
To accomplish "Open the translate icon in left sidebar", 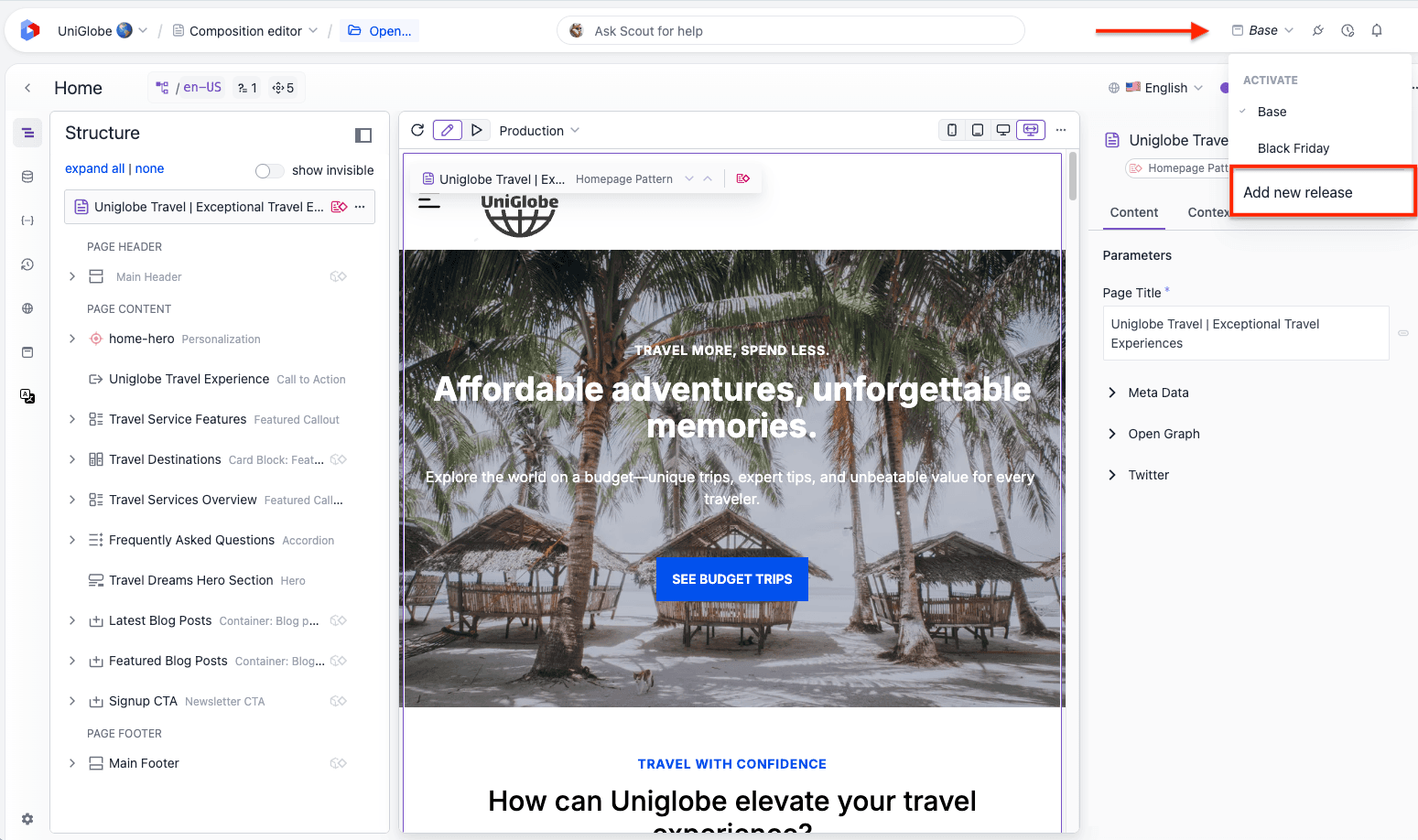I will point(27,396).
